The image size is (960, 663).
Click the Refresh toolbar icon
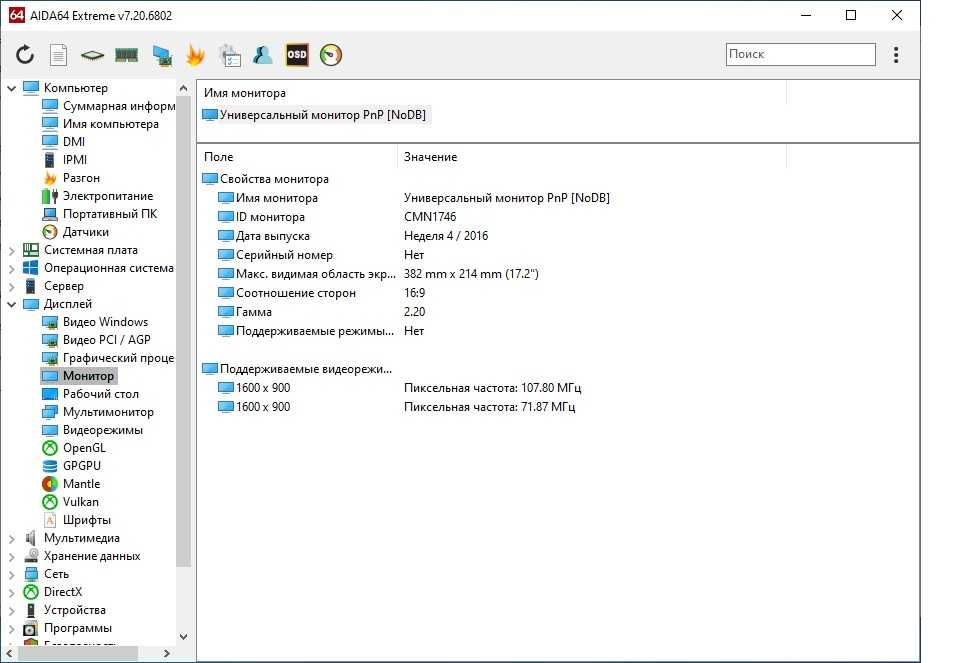[25, 55]
